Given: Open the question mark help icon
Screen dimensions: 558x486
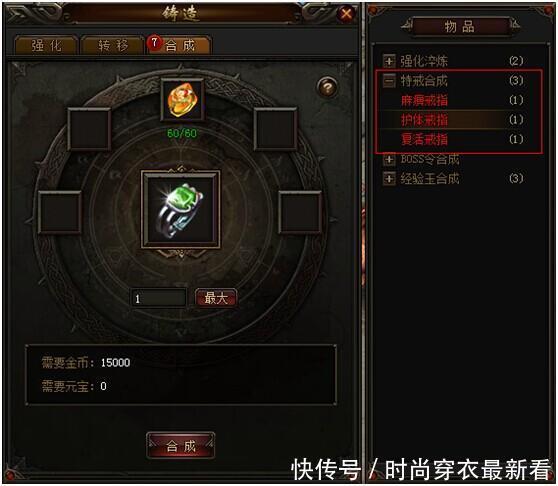Looking at the screenshot, I should tap(327, 87).
